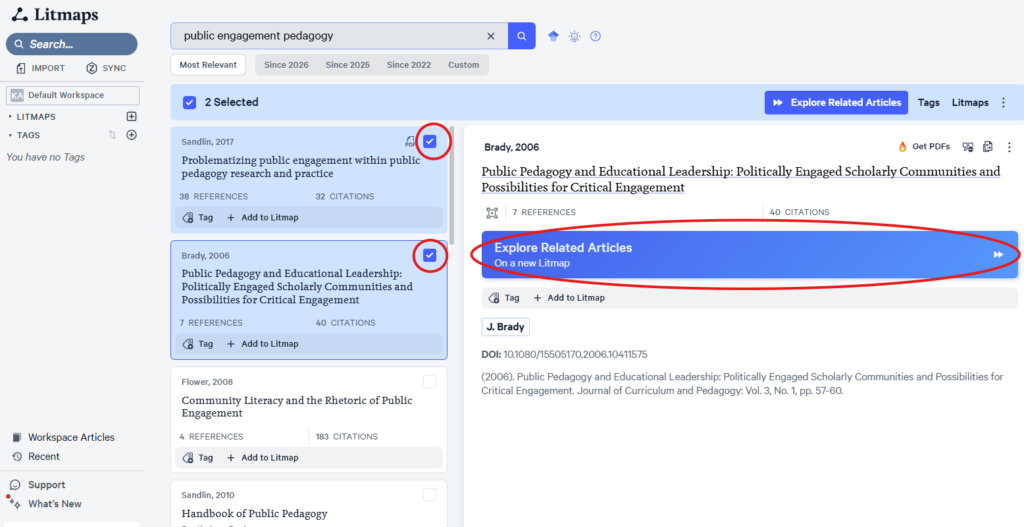Viewport: 1024px width, 527px height.
Task: Click the SYNC button
Action: [x=106, y=68]
